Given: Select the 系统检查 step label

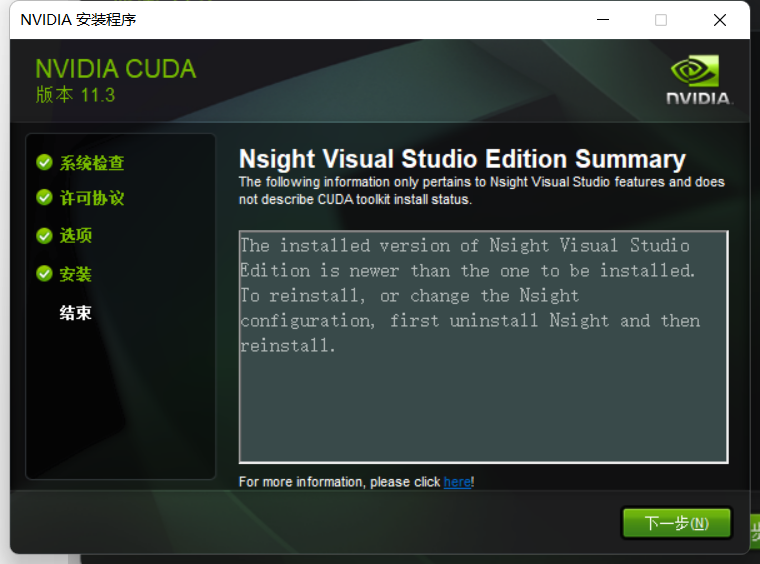Looking at the screenshot, I should pyautogui.click(x=92, y=163).
